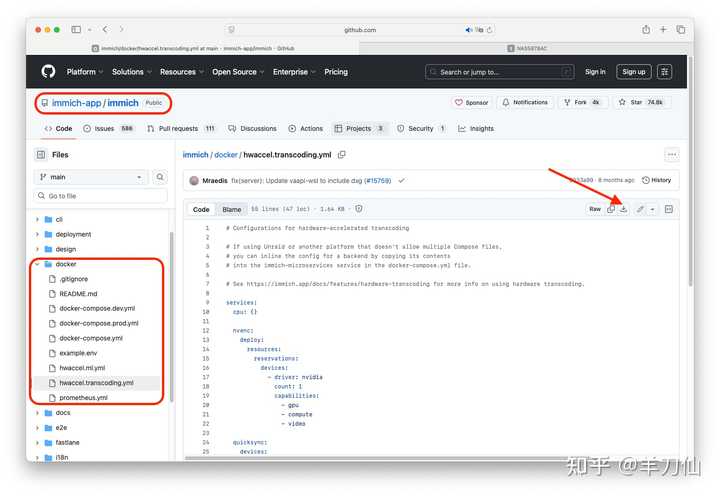Expand the docs folder
Viewport: 720px width, 496px height.
37,413
